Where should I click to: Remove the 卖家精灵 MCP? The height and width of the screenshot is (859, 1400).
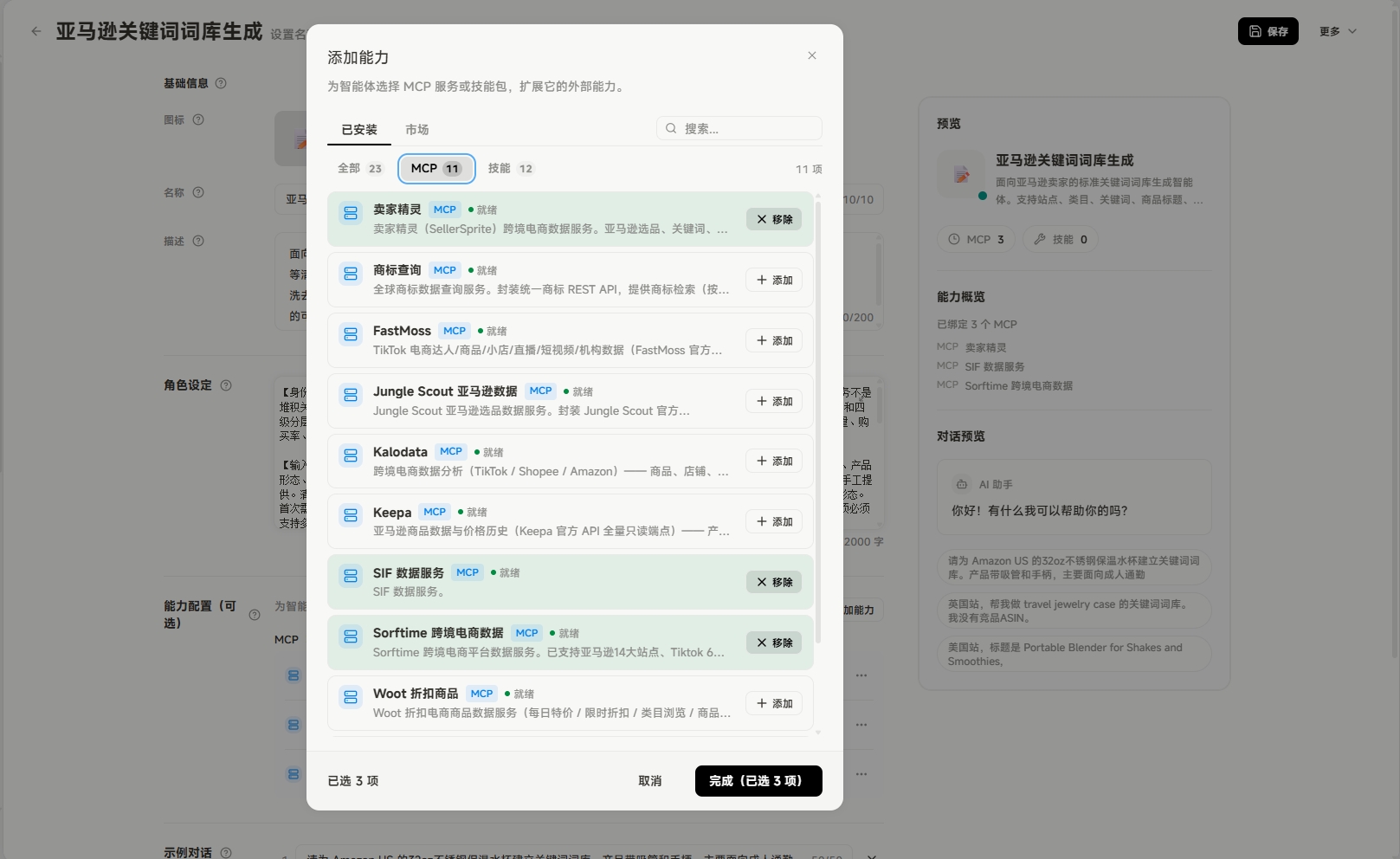(774, 219)
